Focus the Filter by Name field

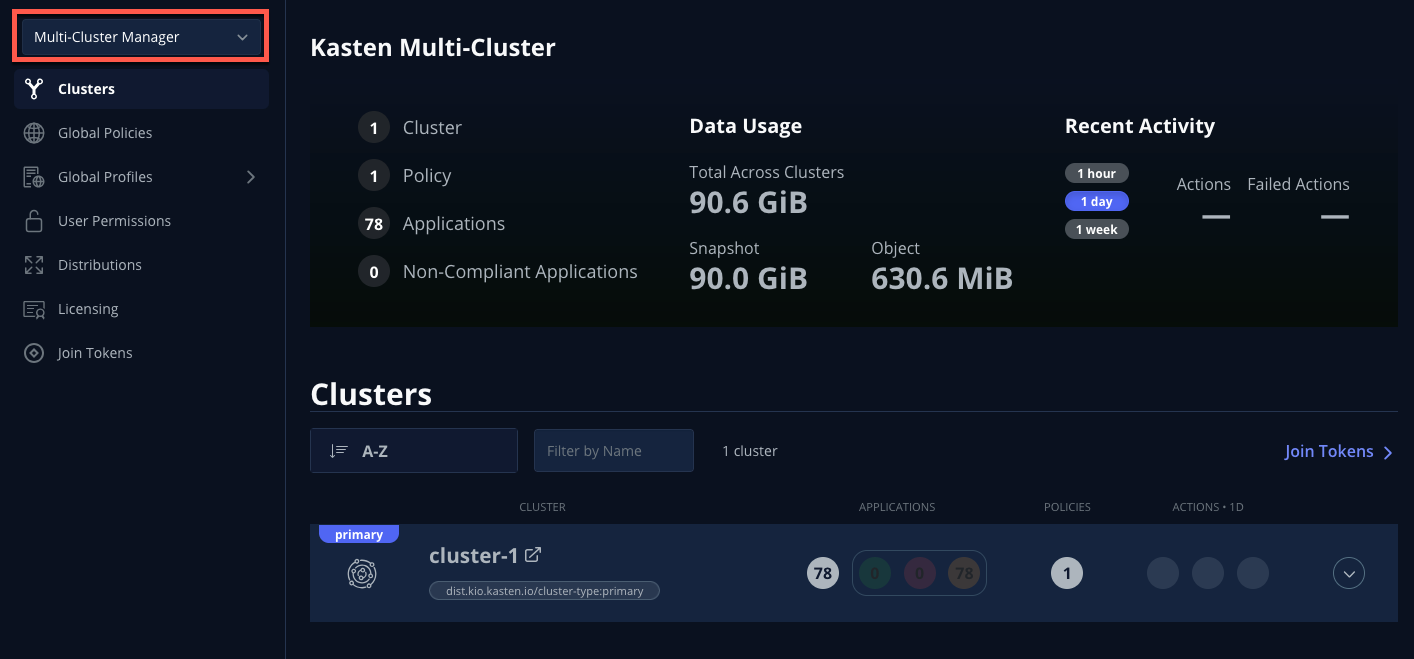[614, 451]
